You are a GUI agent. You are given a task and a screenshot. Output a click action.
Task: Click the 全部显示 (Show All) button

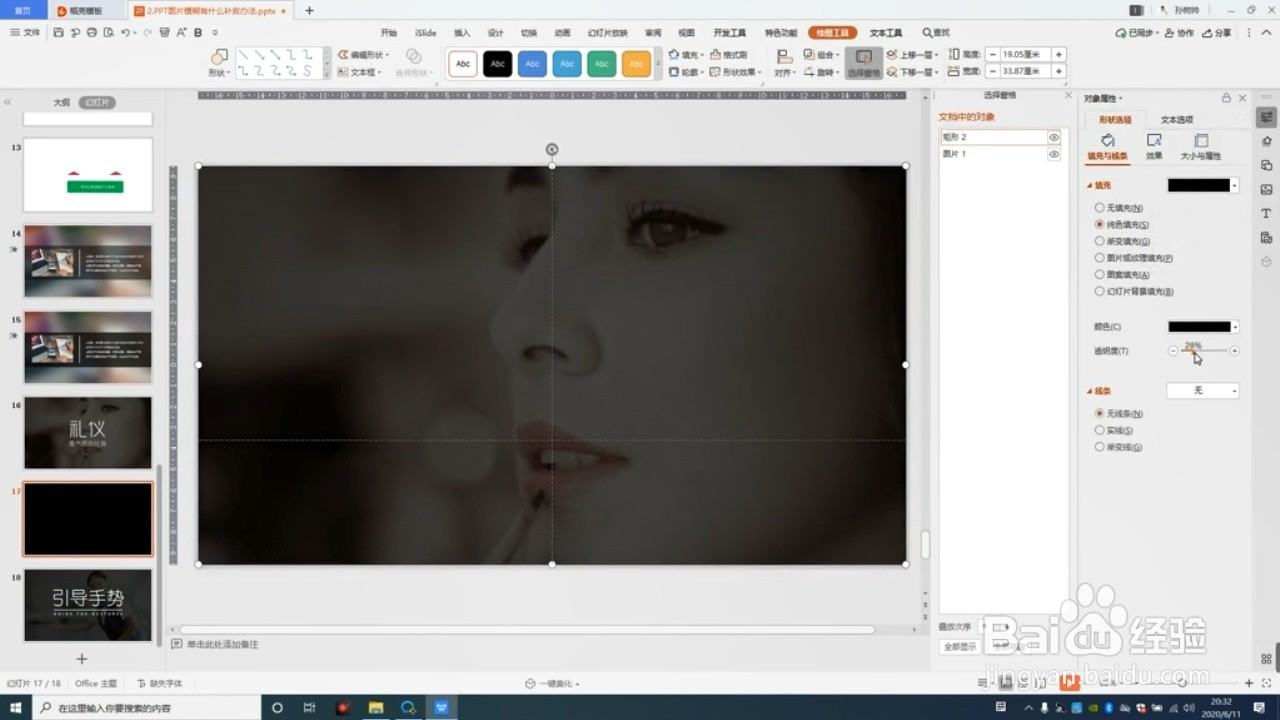[961, 646]
